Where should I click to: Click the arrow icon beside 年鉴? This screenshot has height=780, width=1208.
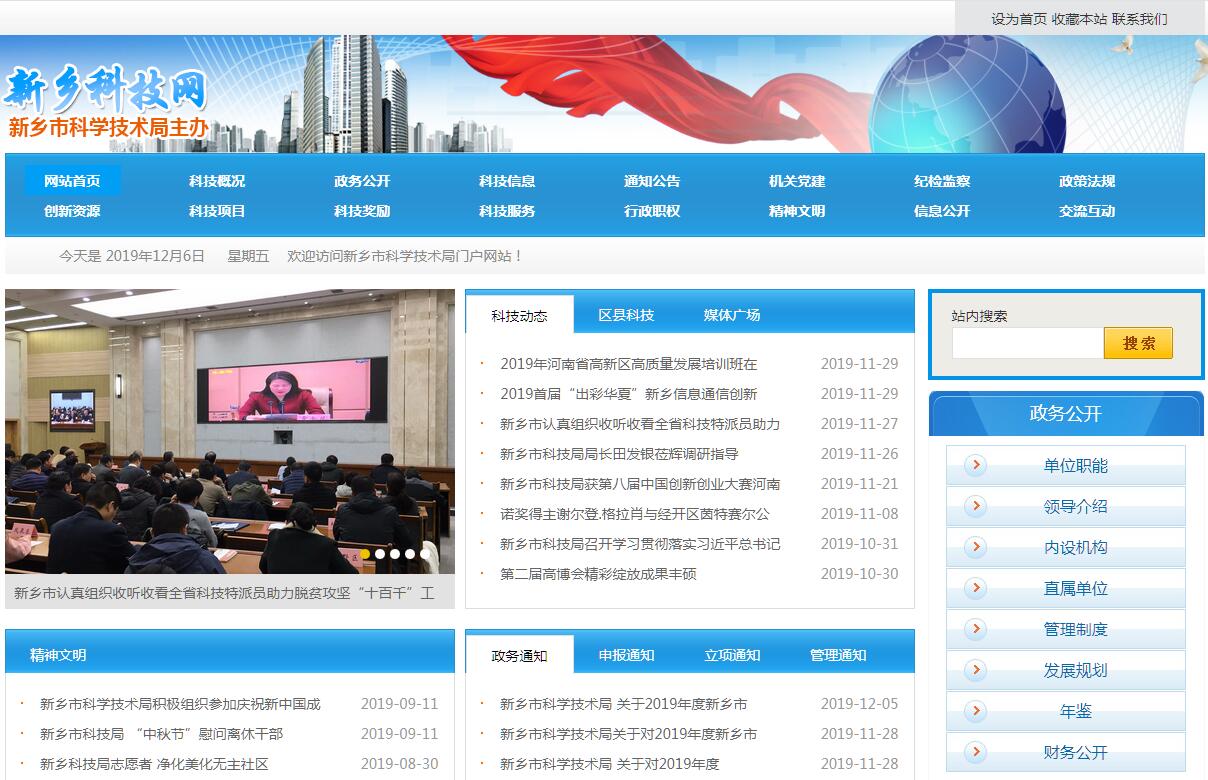click(x=976, y=711)
